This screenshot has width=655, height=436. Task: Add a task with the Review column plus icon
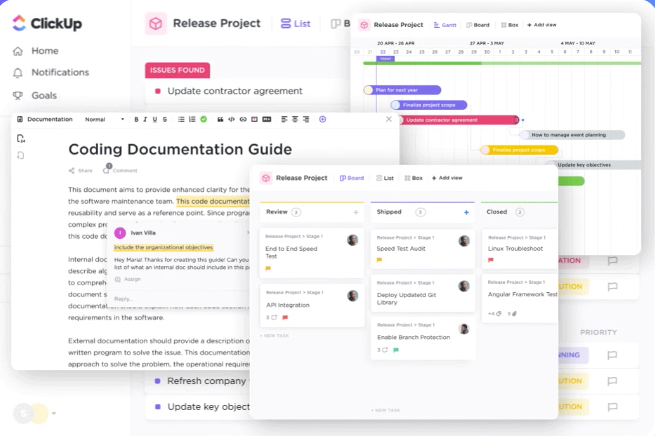356,213
